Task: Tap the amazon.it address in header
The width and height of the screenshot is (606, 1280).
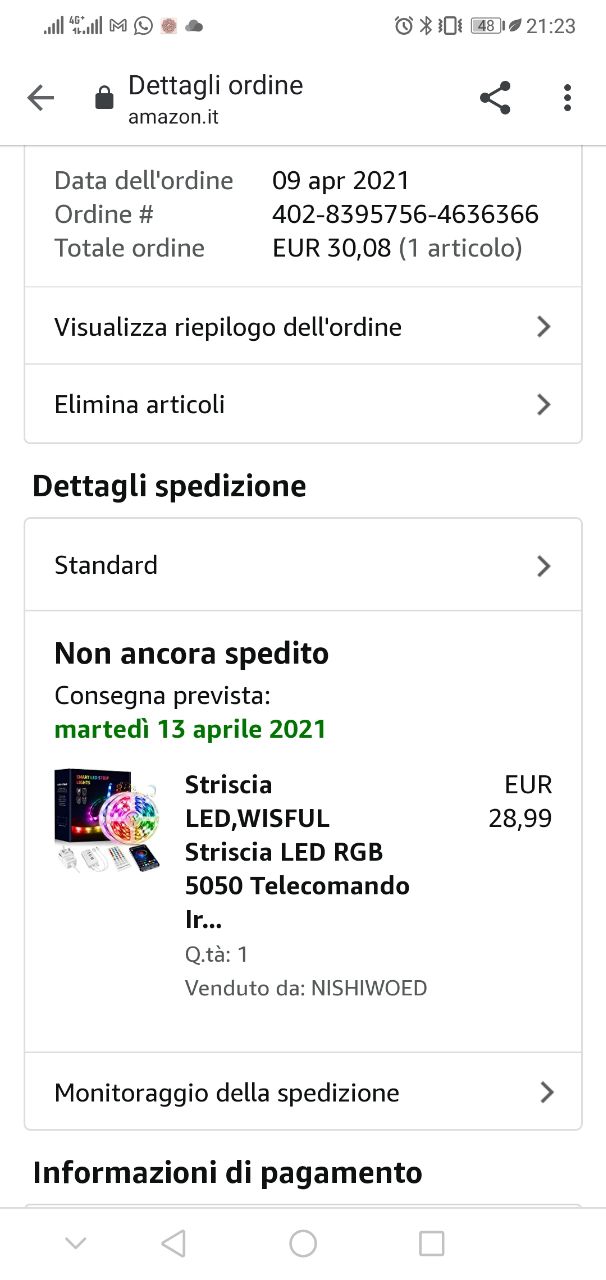Action: coord(173,117)
